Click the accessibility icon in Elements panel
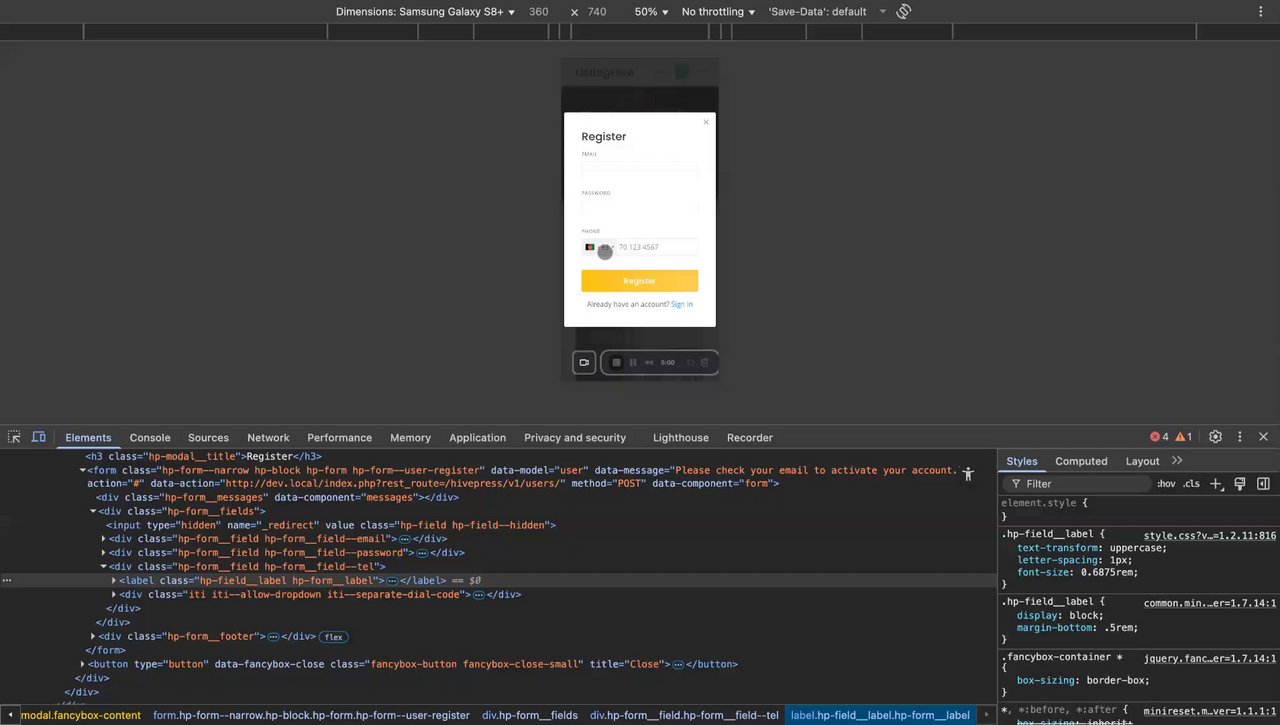The image size is (1280, 725). click(x=967, y=474)
